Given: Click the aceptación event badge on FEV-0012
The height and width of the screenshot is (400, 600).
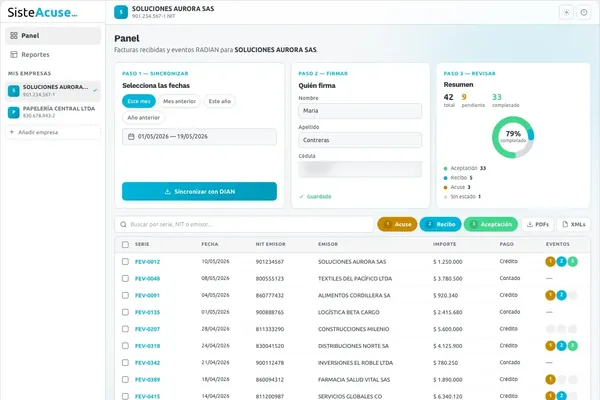Looking at the screenshot, I should 572,261.
